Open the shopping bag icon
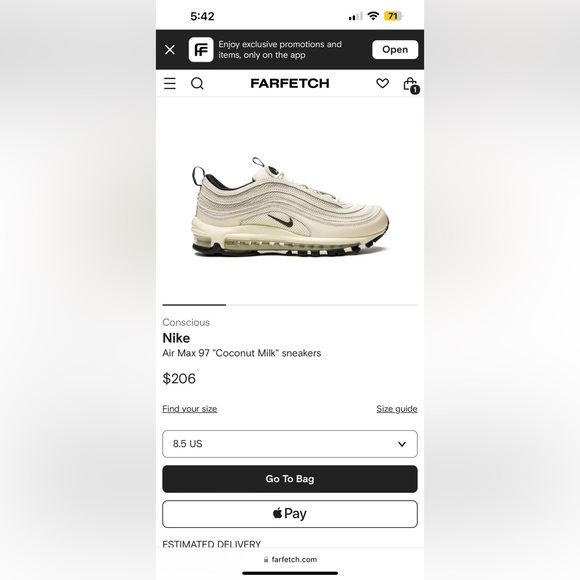This screenshot has height=580, width=580. 410,84
